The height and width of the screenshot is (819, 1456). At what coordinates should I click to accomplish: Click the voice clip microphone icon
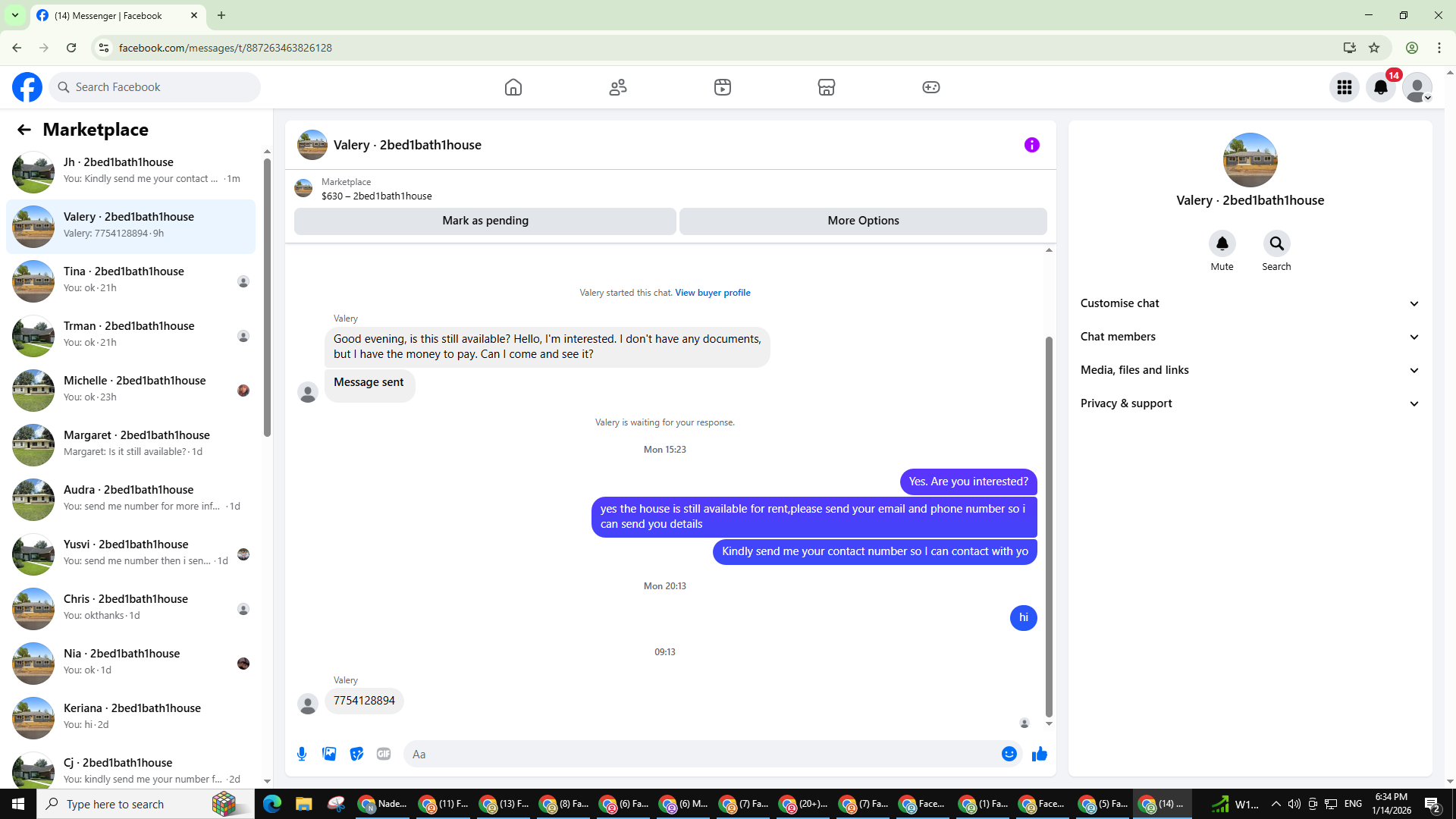coord(302,754)
